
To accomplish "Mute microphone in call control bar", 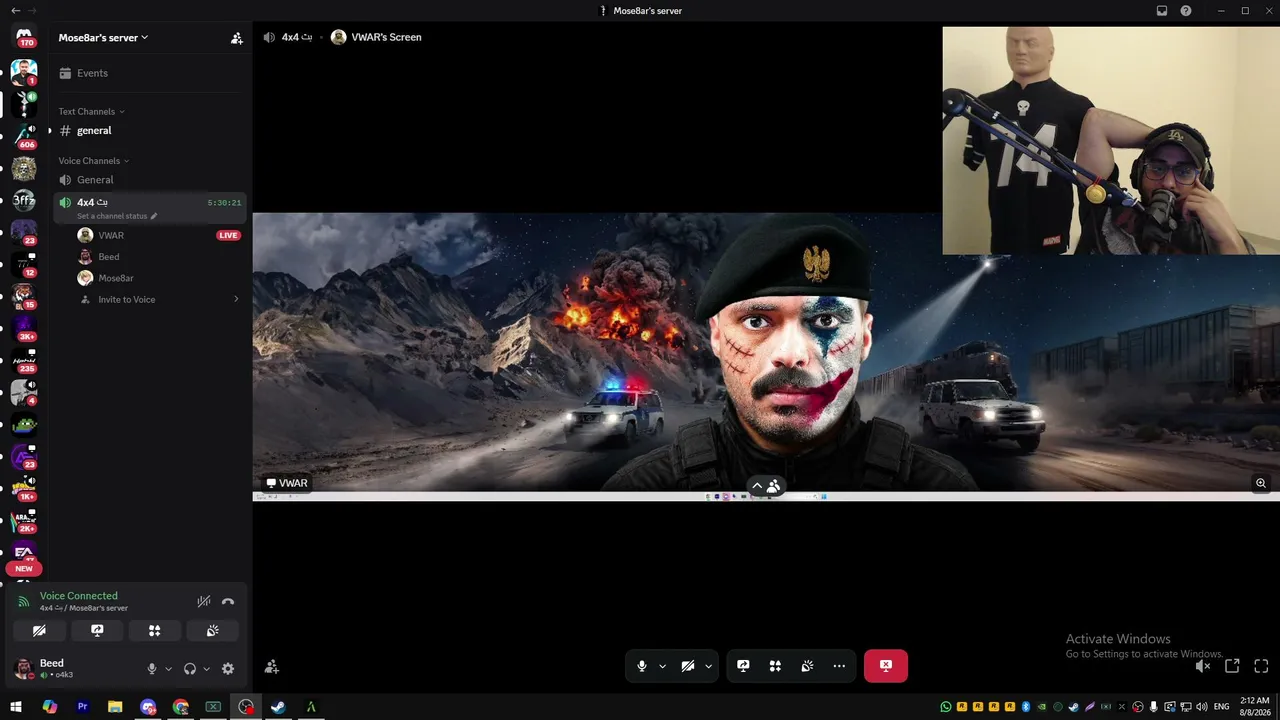I will pyautogui.click(x=642, y=666).
